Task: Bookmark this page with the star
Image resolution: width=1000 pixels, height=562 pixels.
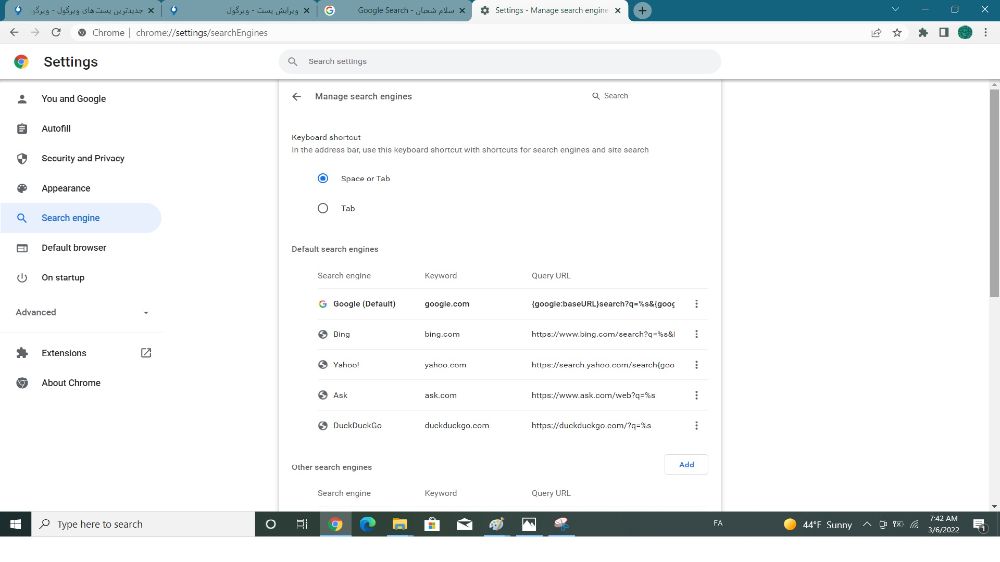Action: pyautogui.click(x=897, y=33)
